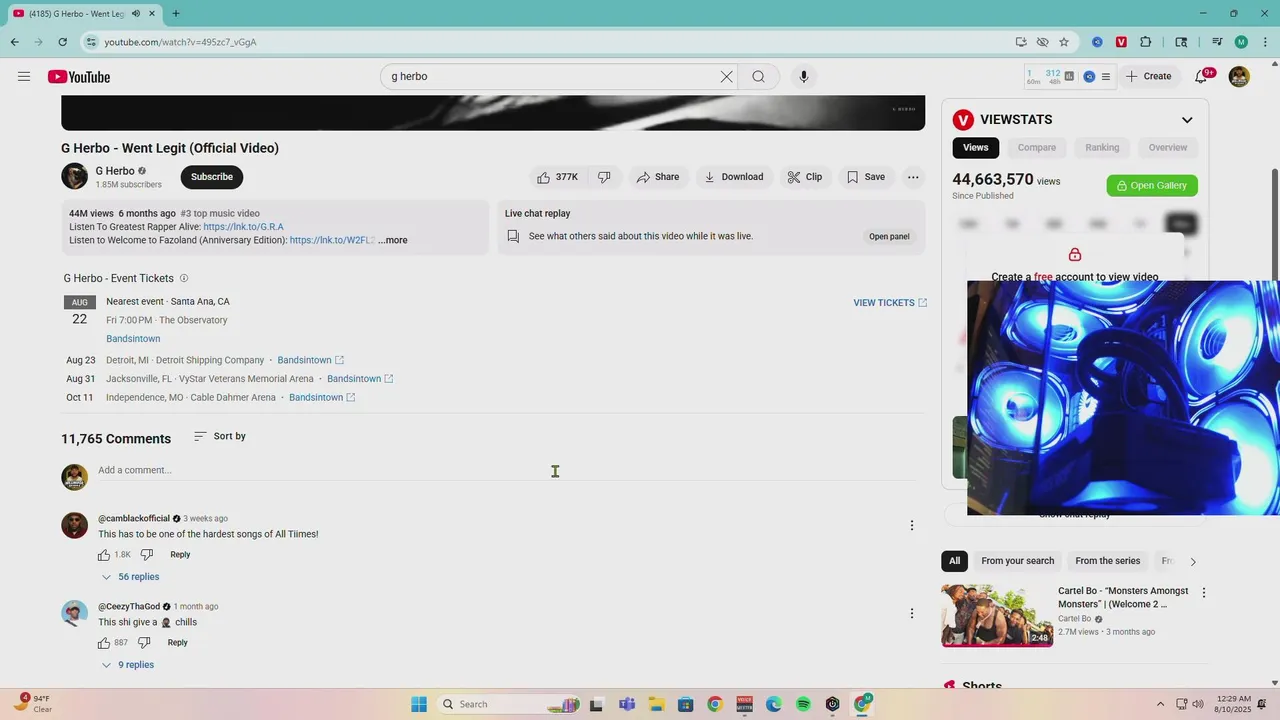Subscribe to the G Herbo channel

click(x=212, y=177)
